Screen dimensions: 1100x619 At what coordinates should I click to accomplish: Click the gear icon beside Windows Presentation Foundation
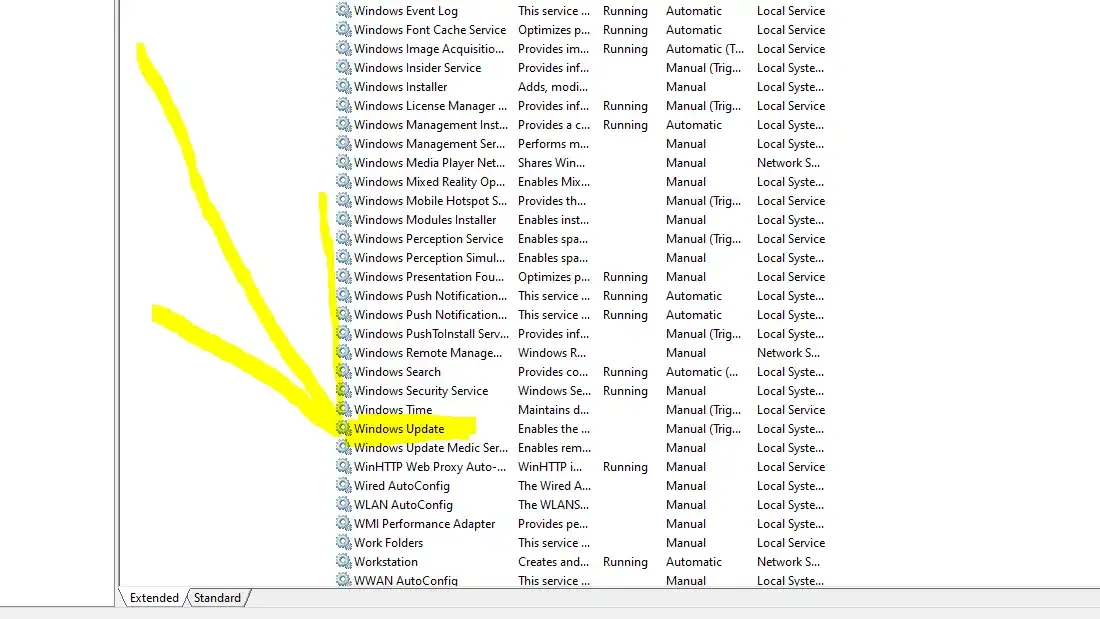(x=343, y=277)
